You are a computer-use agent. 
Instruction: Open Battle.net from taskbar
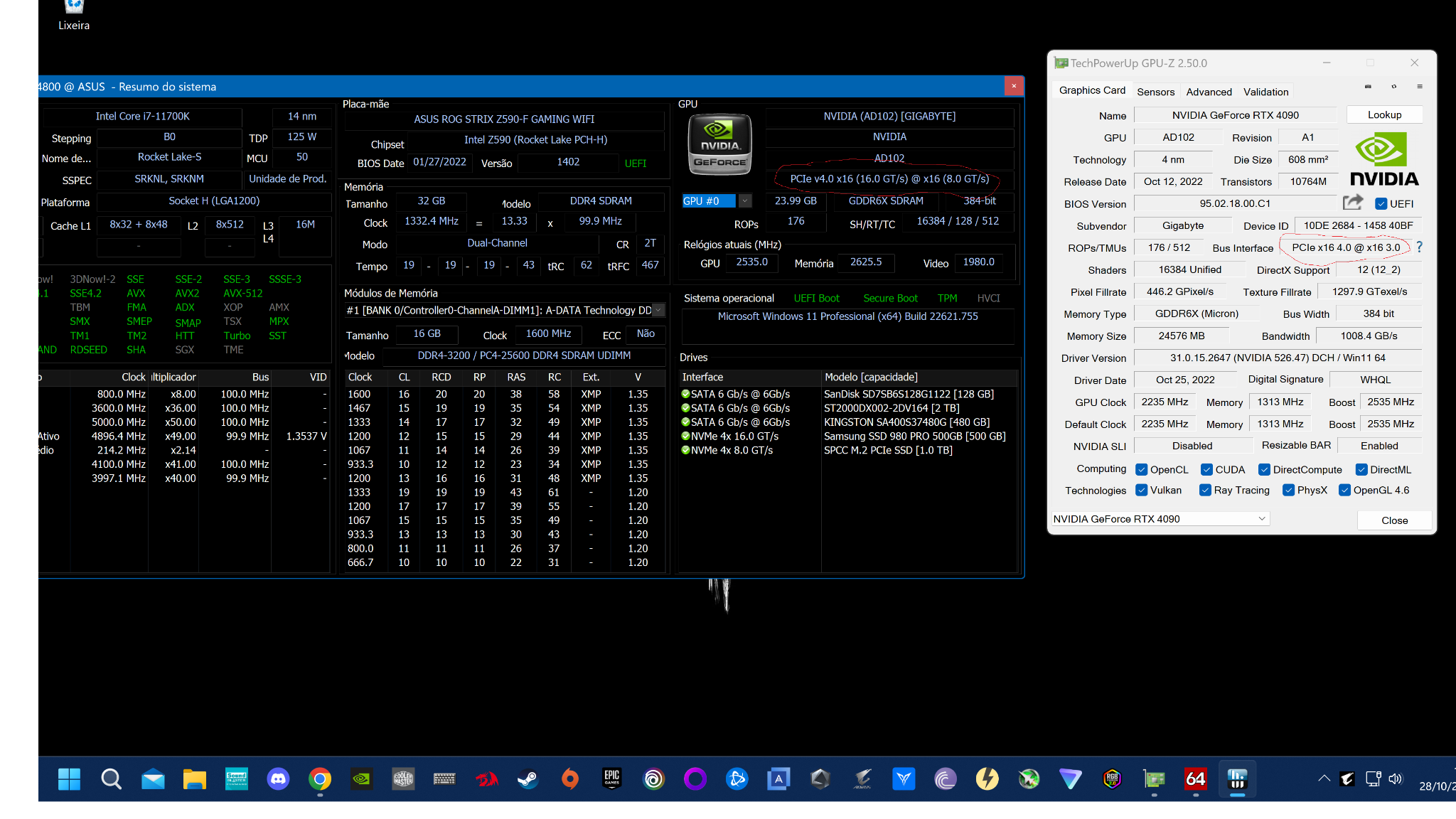[x=737, y=779]
